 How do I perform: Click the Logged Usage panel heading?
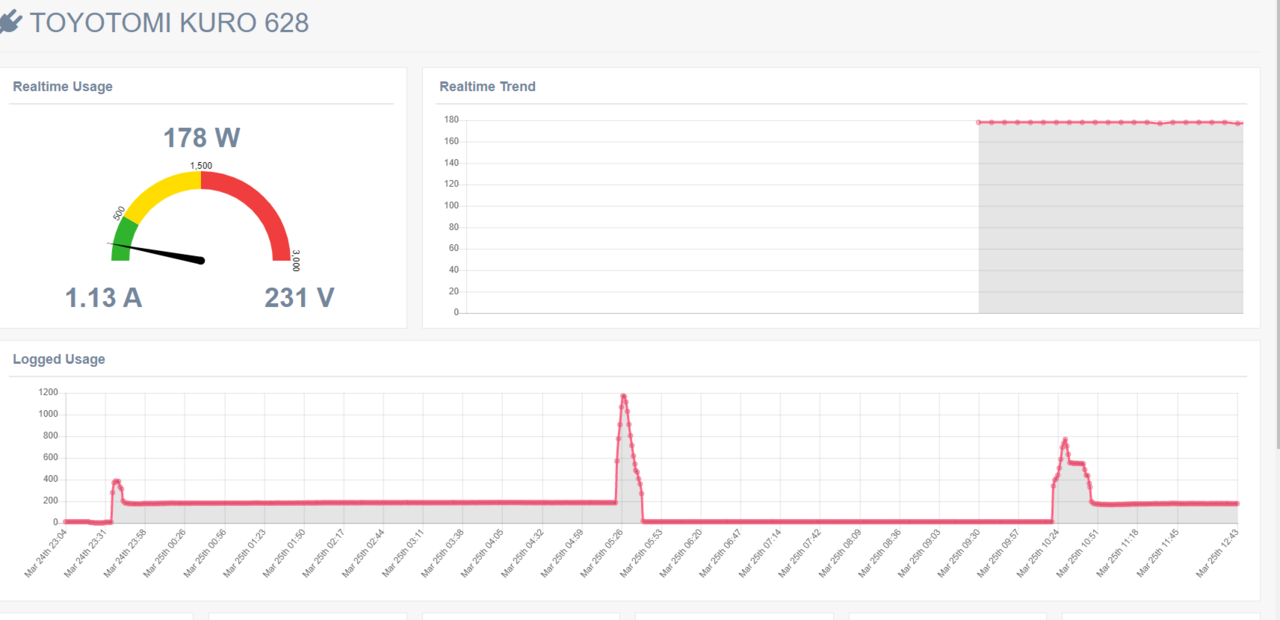(x=59, y=359)
